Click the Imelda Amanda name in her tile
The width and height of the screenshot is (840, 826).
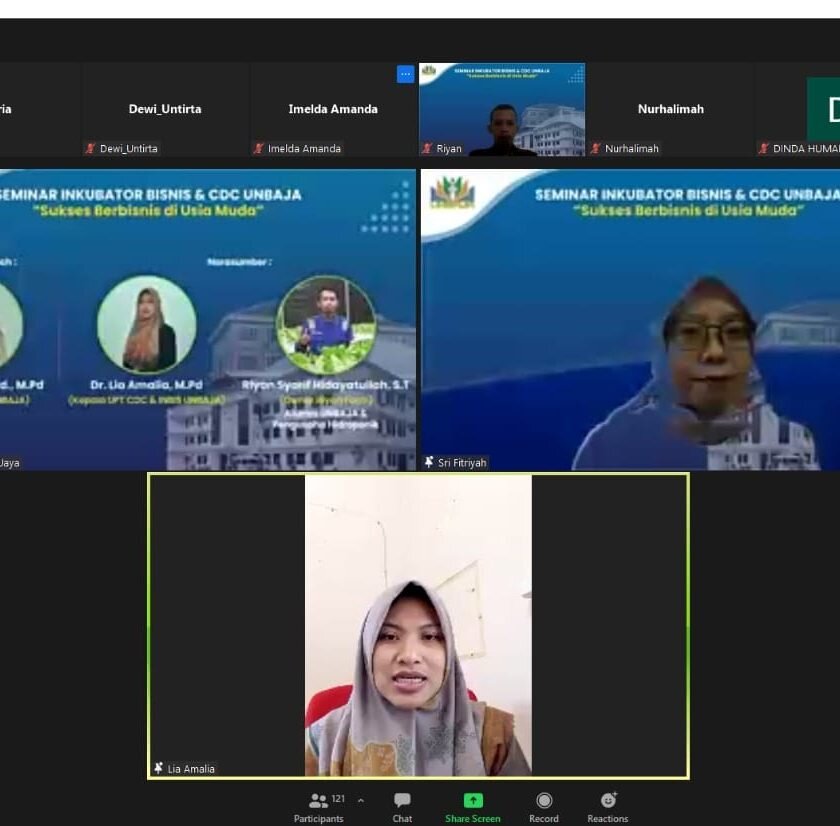pyautogui.click(x=333, y=109)
